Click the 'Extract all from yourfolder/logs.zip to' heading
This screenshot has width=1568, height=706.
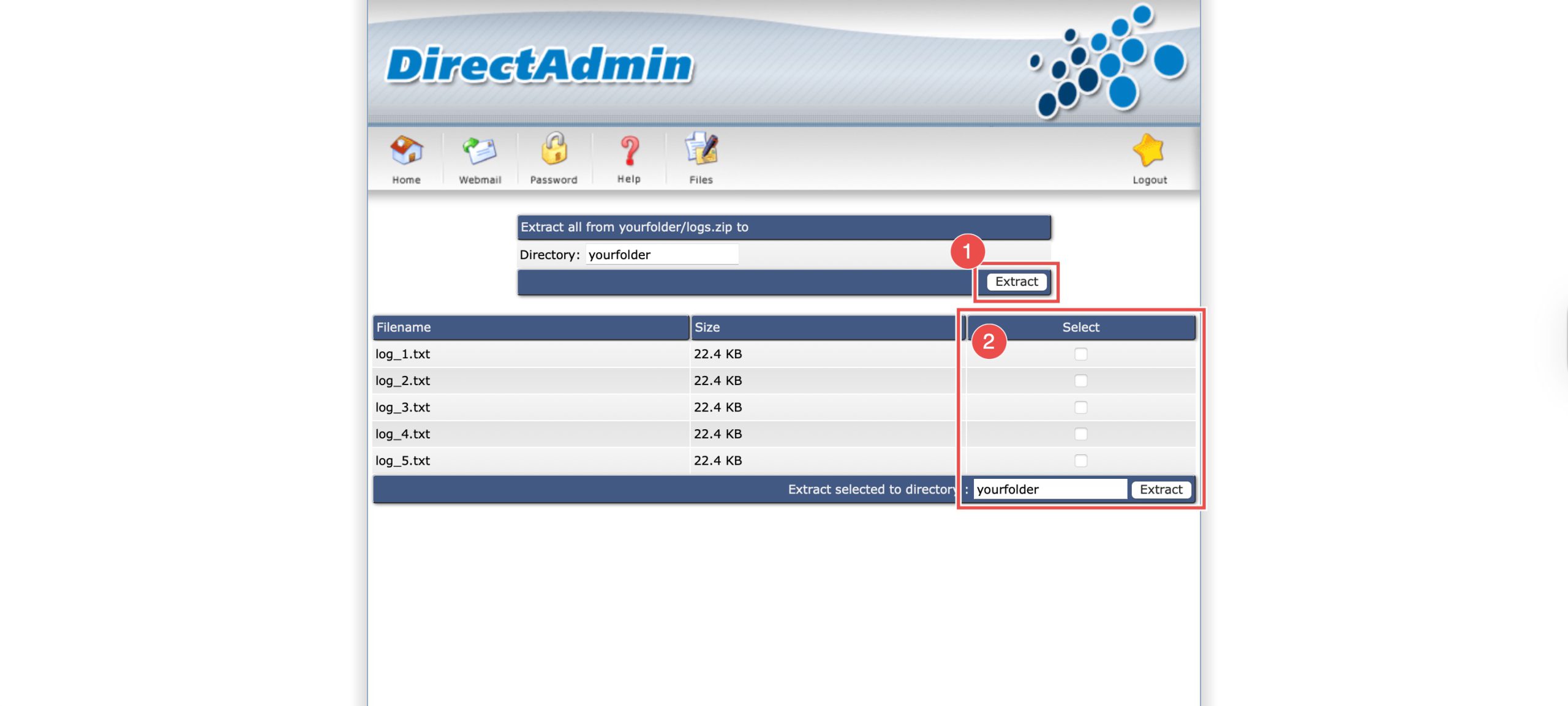coord(635,227)
